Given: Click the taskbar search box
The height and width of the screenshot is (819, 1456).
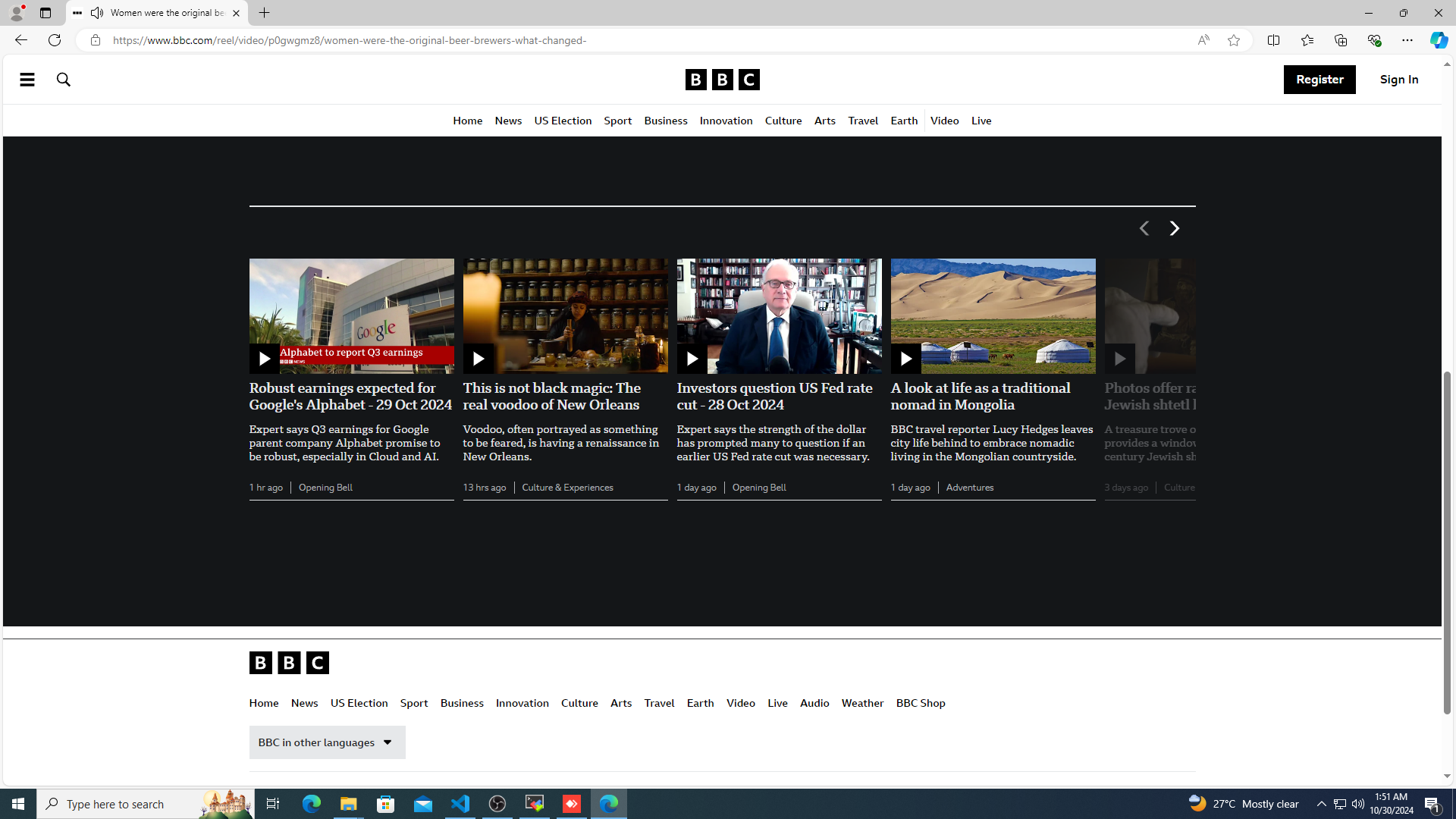Looking at the screenshot, I should (145, 804).
